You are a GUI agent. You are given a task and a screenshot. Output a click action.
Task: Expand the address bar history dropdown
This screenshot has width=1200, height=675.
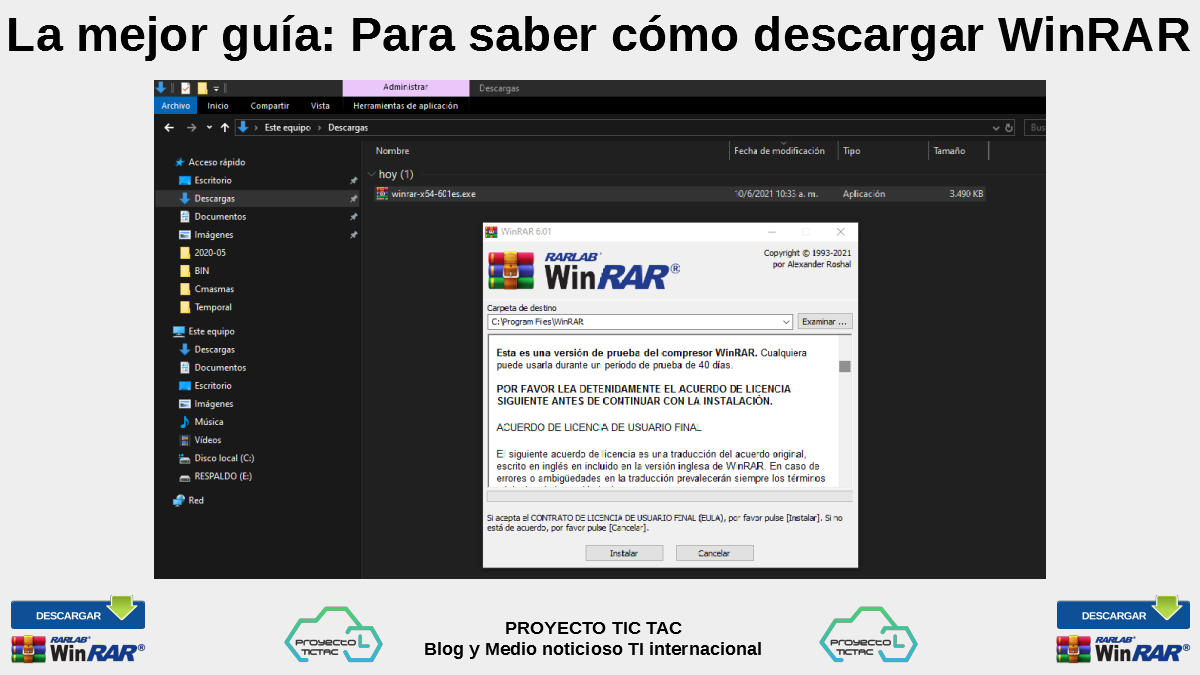(x=995, y=128)
